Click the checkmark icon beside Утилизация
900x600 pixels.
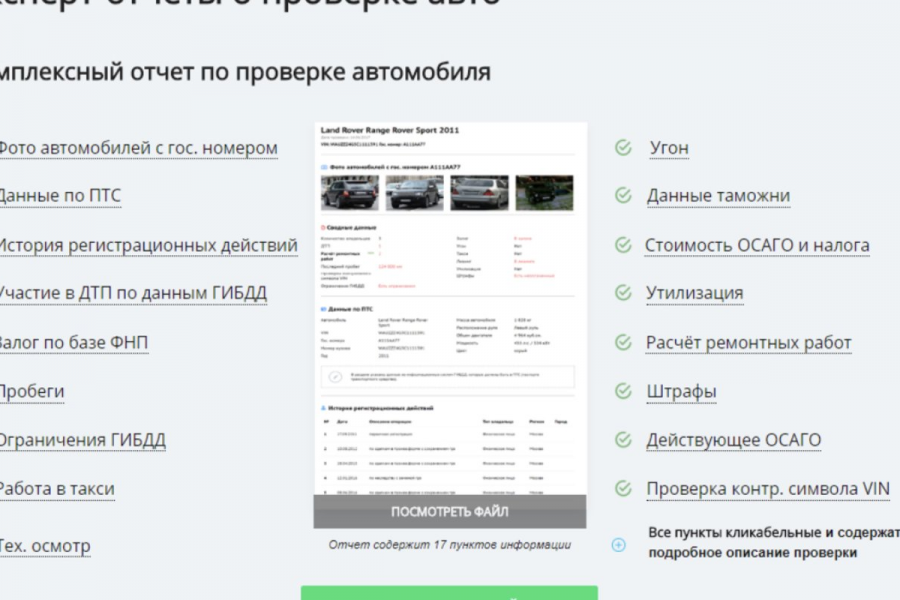point(623,293)
